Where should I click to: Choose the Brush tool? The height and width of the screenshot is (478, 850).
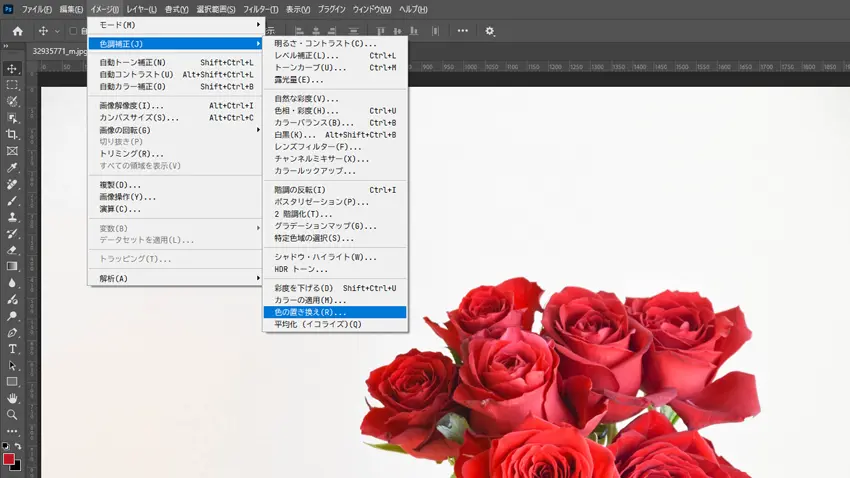(12, 200)
